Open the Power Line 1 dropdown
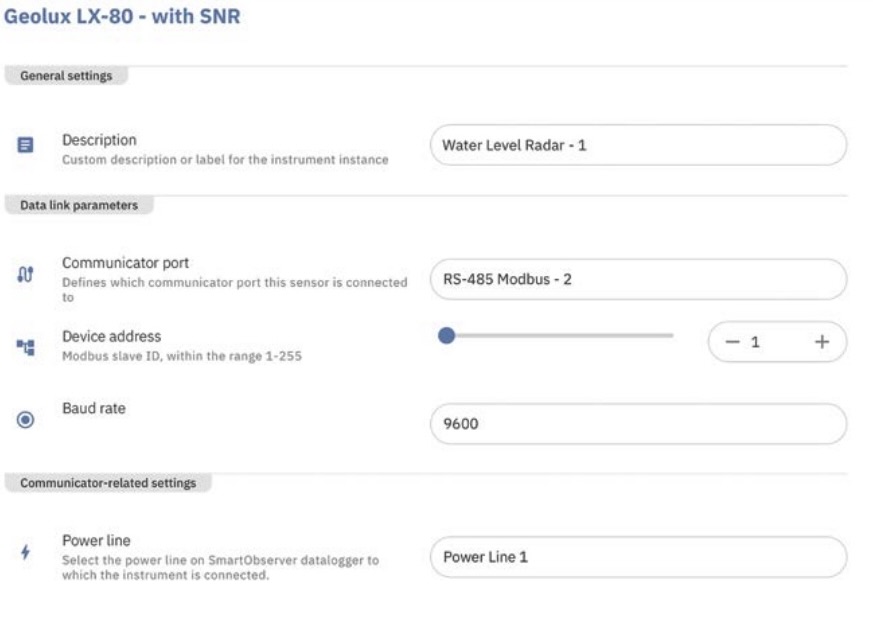873x622 pixels. coord(637,557)
